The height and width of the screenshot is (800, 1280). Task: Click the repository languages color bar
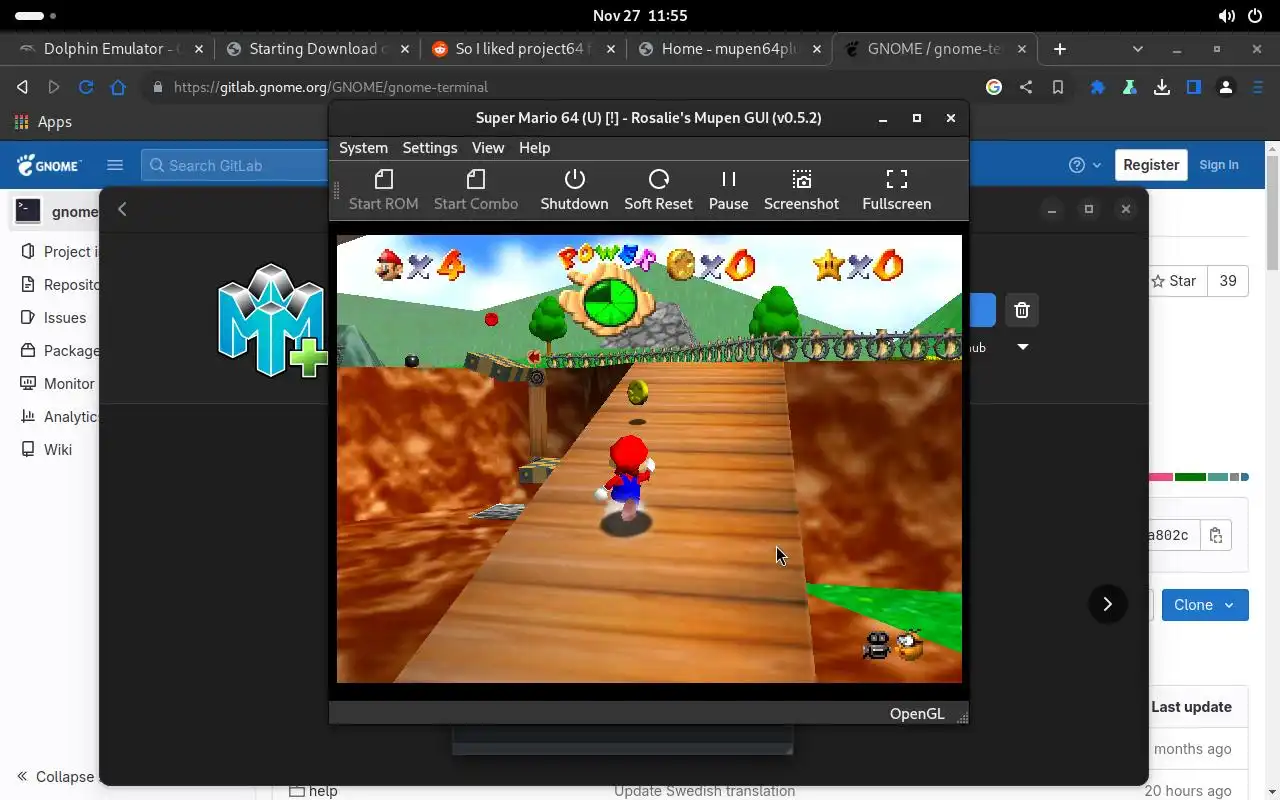1198,477
